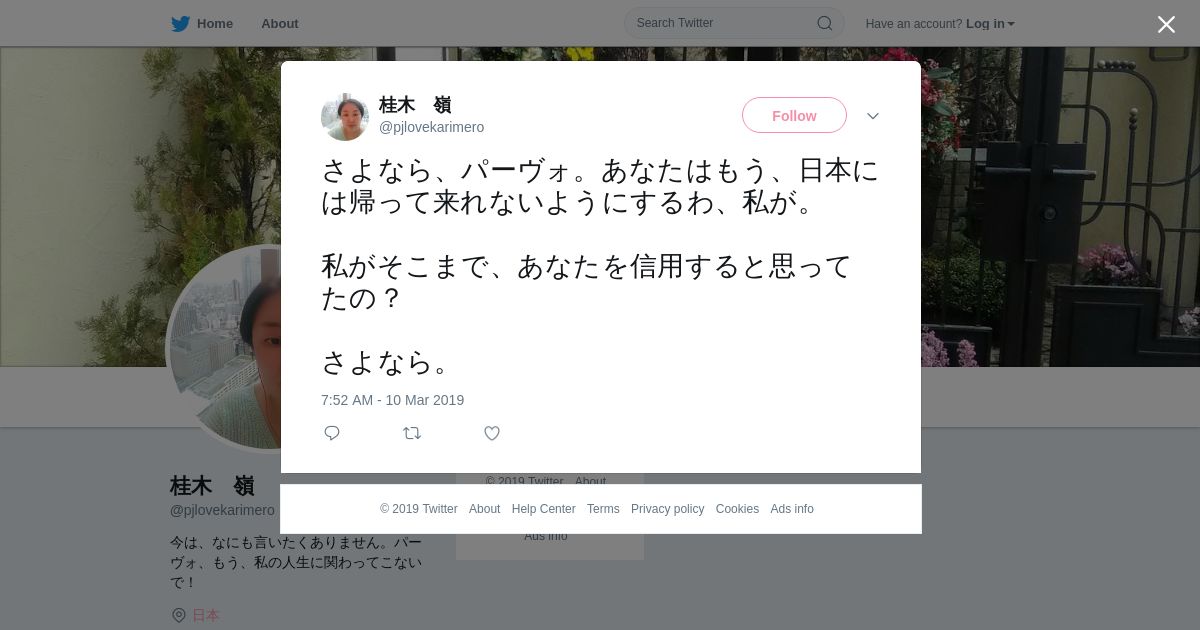Open the Log in dropdown

point(990,24)
